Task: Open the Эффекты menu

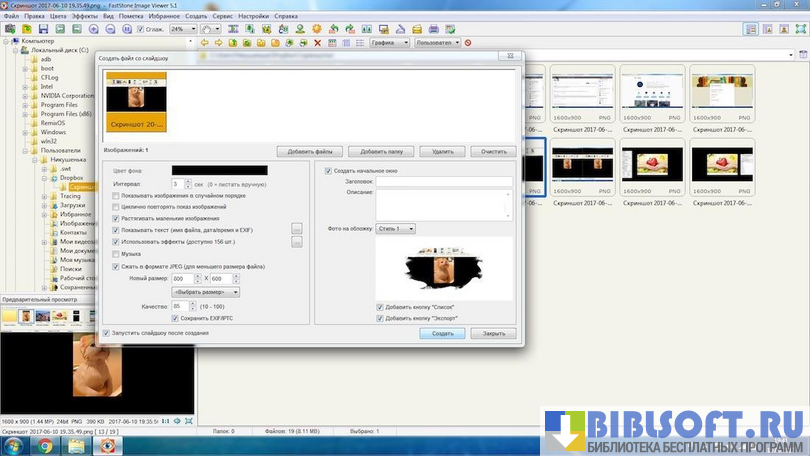Action: tap(85, 17)
